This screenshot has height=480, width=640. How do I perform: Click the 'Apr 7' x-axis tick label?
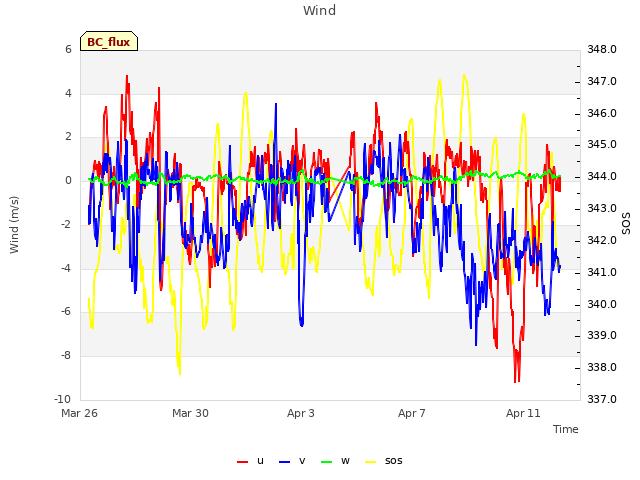(x=412, y=413)
